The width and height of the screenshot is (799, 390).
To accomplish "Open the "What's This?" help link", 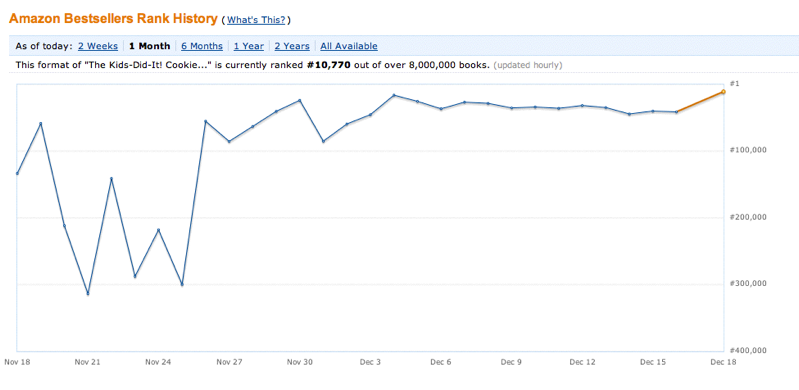I will point(256,20).
